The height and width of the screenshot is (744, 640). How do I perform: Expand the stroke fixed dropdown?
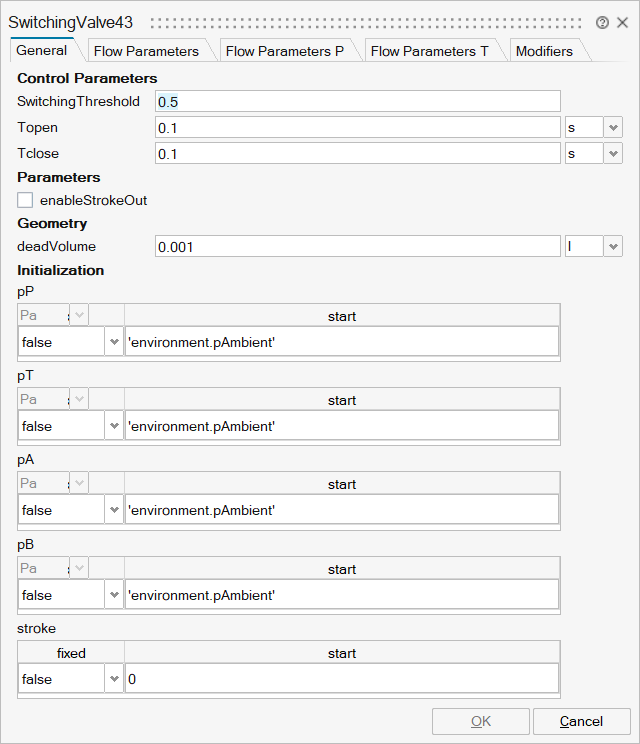[113, 679]
